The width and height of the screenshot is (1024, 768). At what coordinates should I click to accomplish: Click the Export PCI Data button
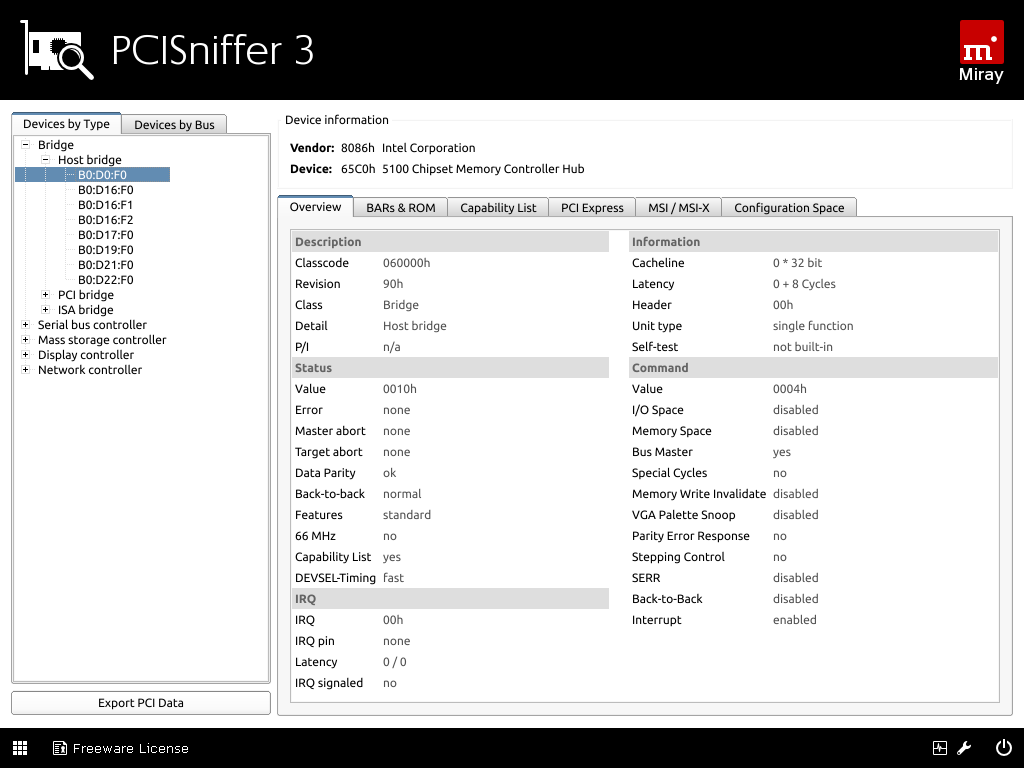(x=141, y=703)
